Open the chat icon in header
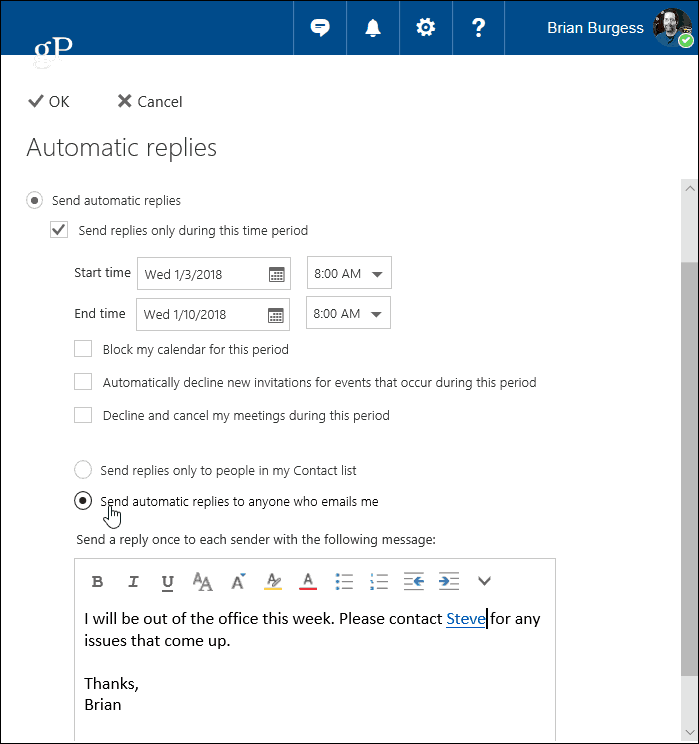The width and height of the screenshot is (699, 744). pos(320,28)
